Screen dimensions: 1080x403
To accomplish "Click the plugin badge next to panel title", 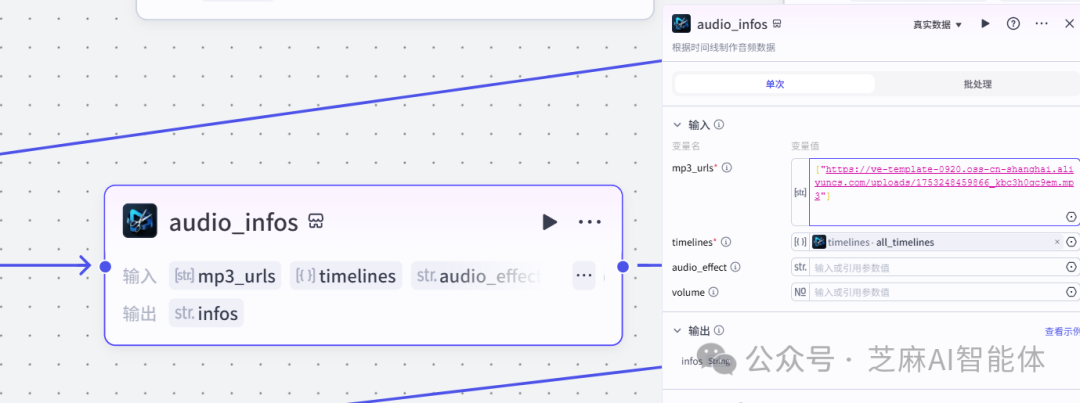I will [778, 24].
